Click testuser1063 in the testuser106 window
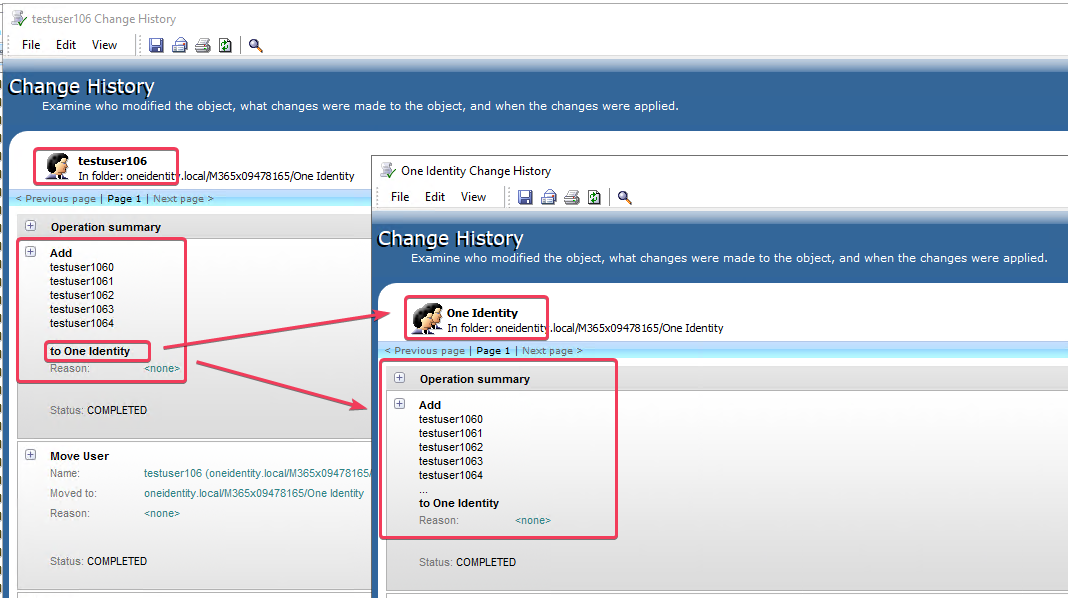 point(82,309)
